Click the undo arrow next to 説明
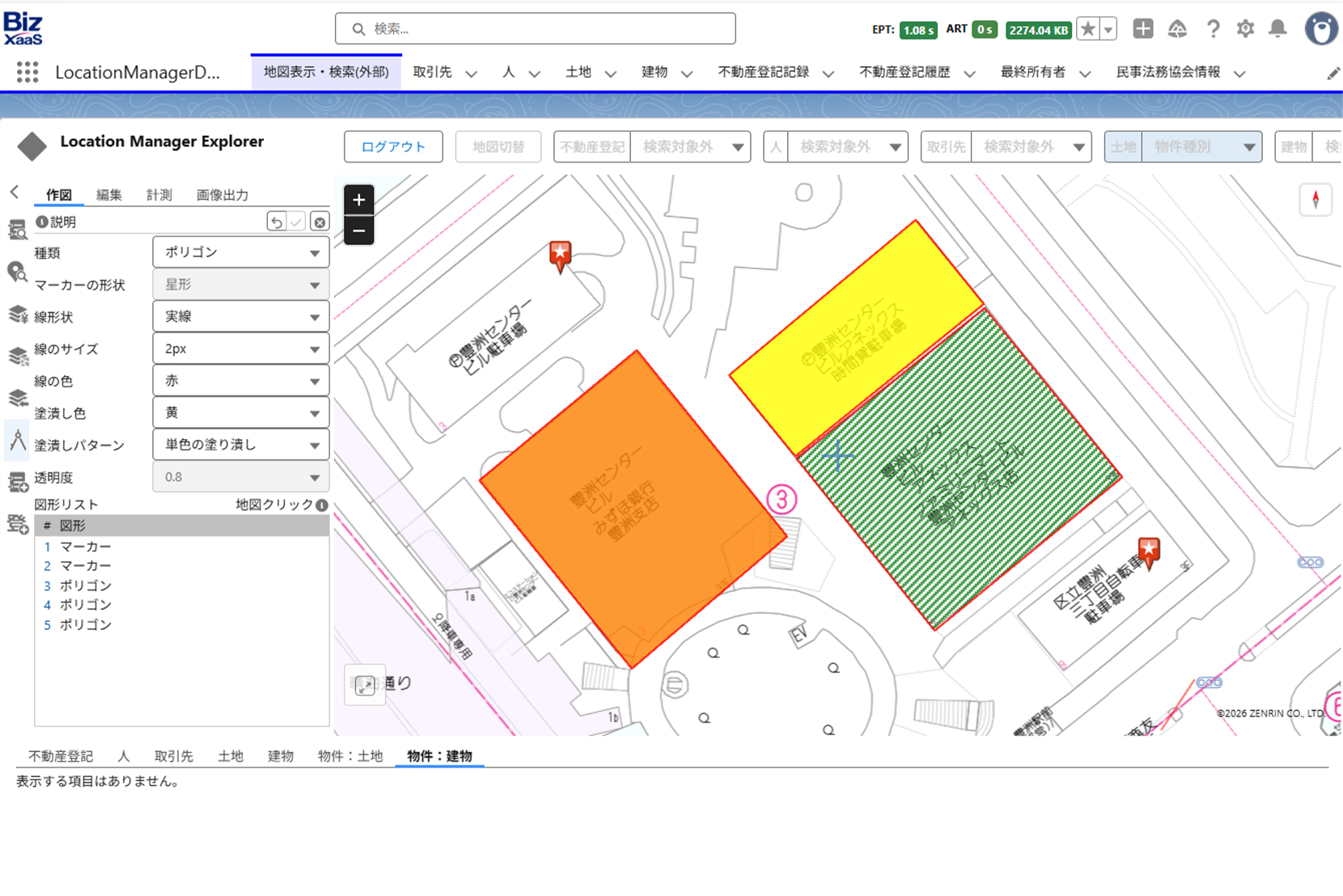The image size is (1343, 896). click(277, 222)
